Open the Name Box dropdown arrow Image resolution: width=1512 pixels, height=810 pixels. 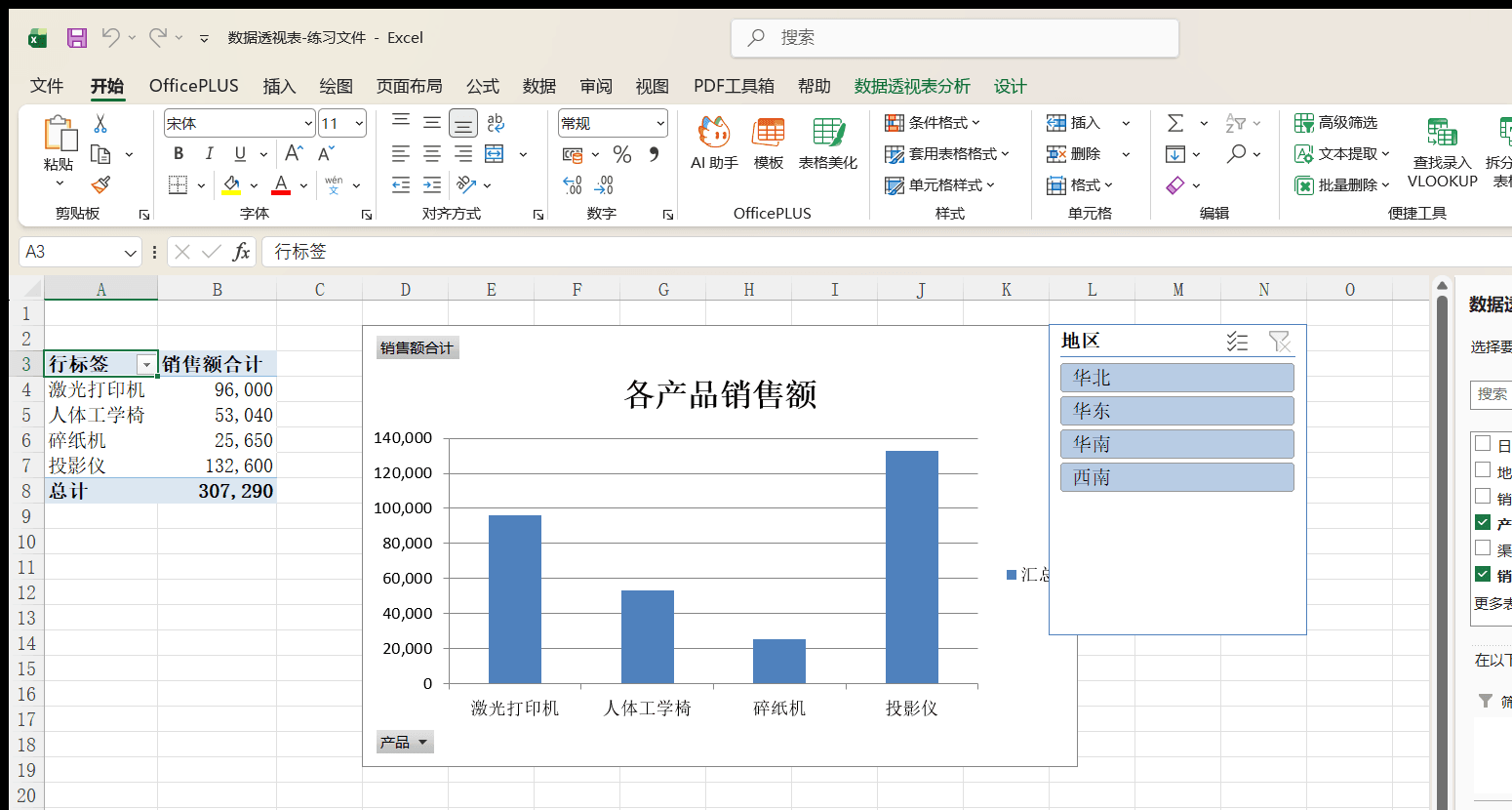coord(131,253)
